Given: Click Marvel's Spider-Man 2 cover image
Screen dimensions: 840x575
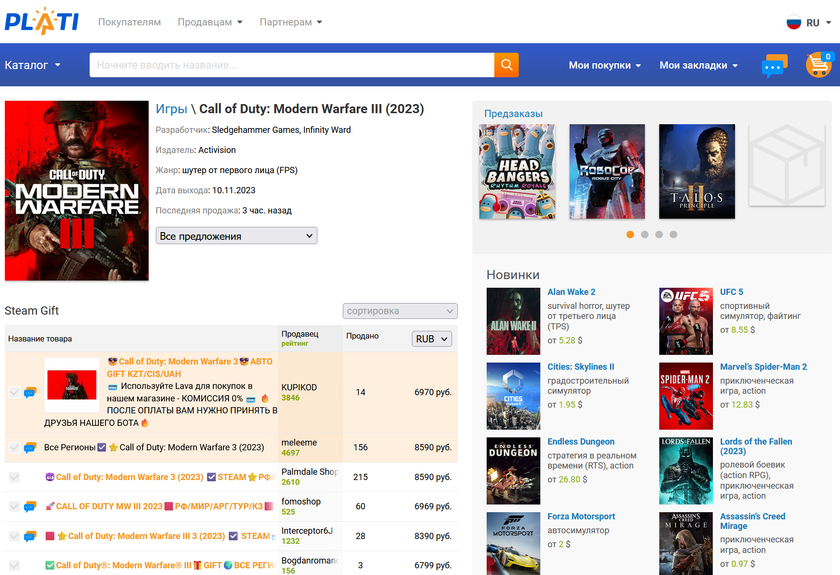Looking at the screenshot, I should pyautogui.click(x=686, y=396).
